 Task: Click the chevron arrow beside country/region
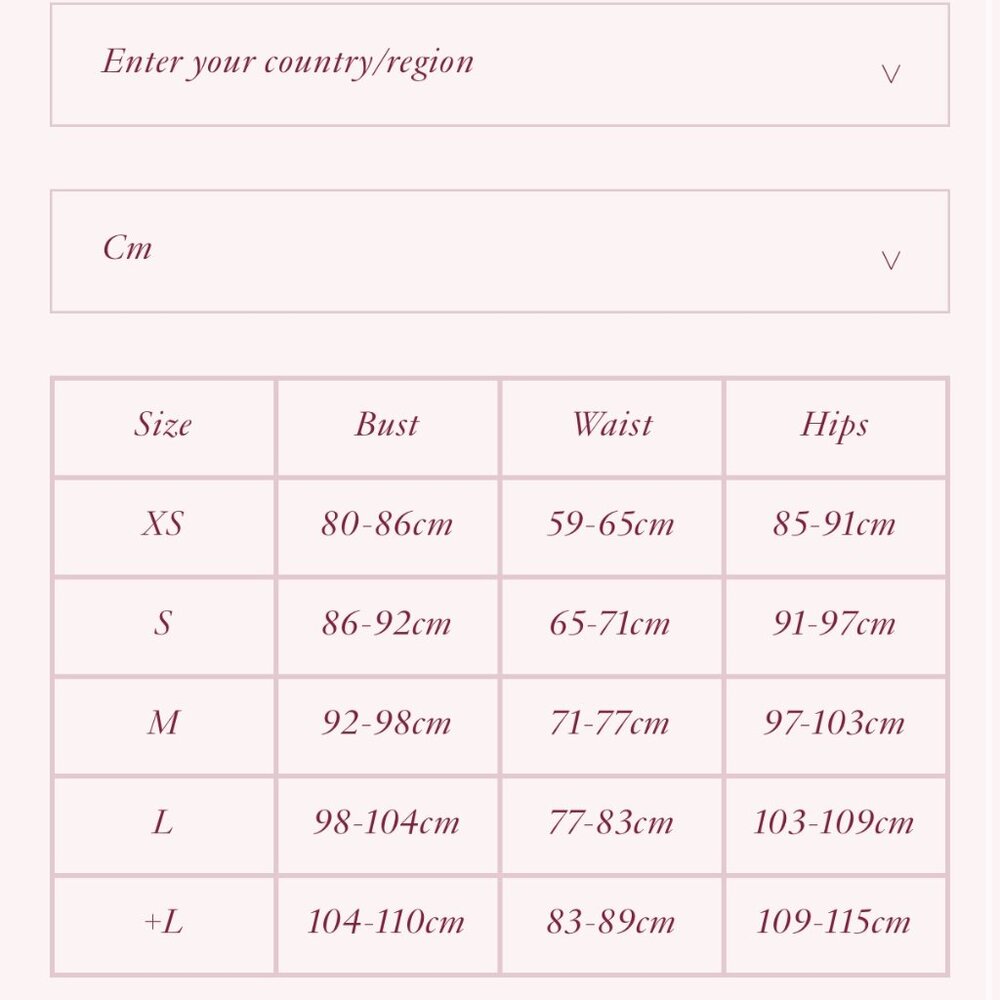(x=890, y=74)
